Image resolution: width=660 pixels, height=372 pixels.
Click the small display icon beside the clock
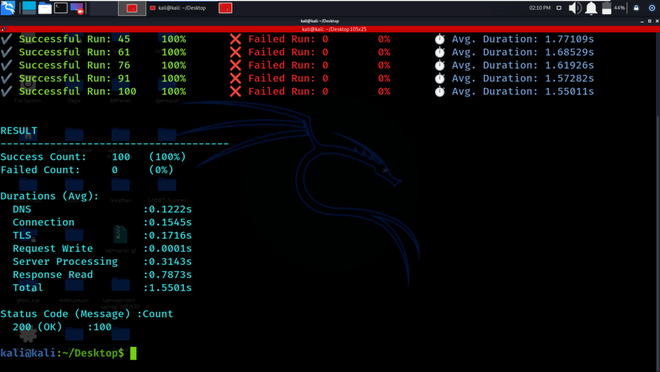point(559,8)
